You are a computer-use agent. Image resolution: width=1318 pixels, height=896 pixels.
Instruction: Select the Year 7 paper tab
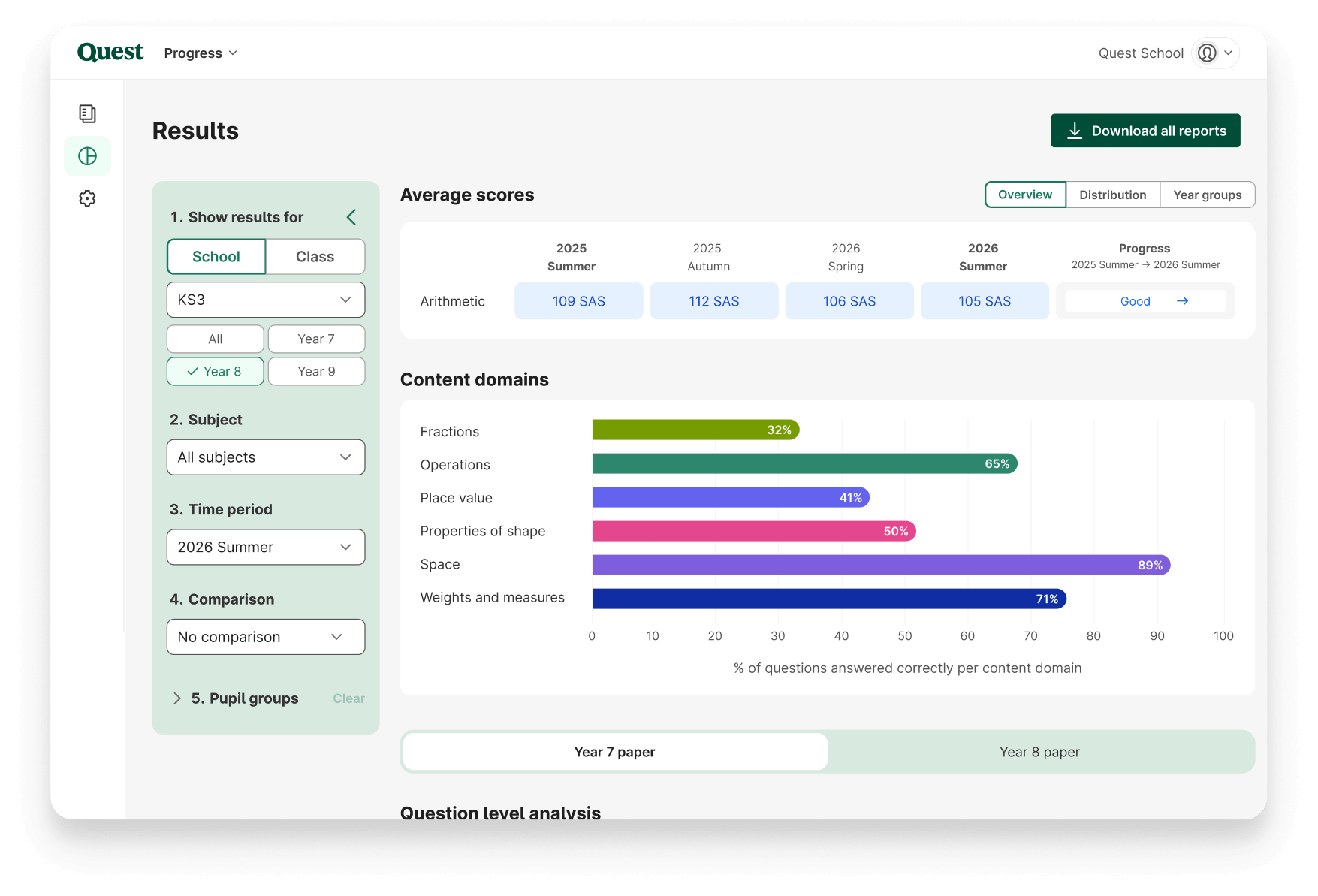tap(615, 752)
